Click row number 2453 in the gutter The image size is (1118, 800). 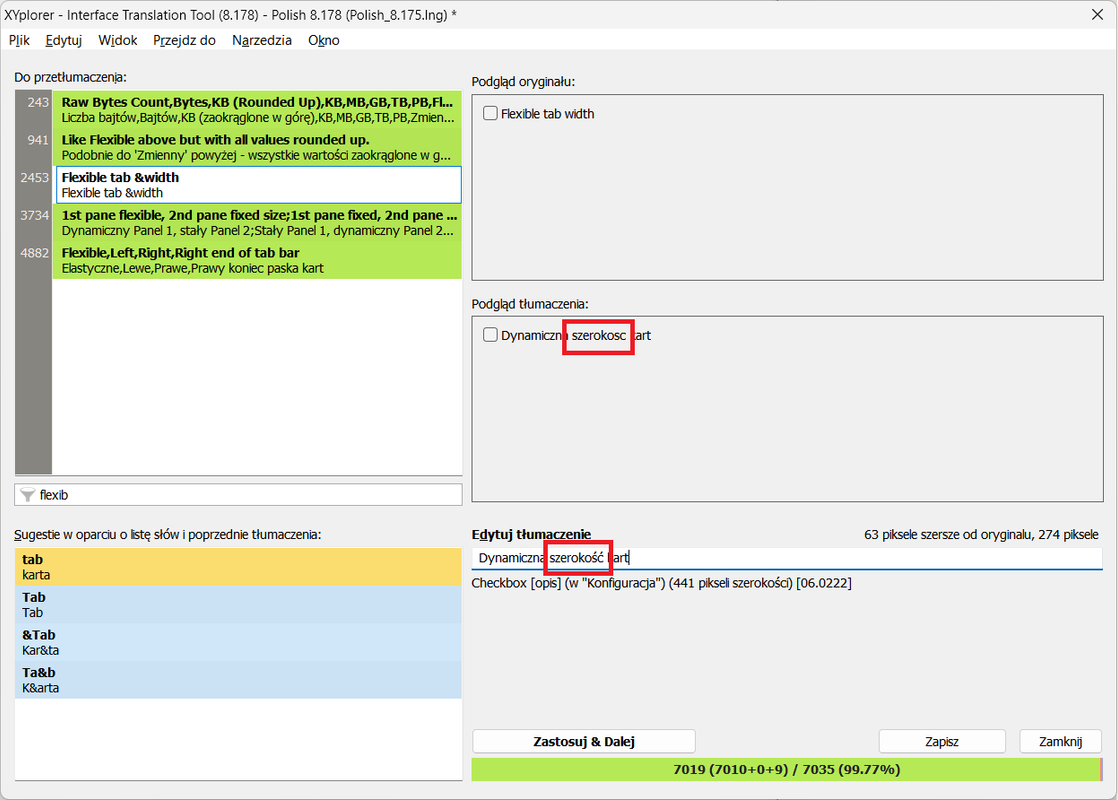(x=34, y=178)
